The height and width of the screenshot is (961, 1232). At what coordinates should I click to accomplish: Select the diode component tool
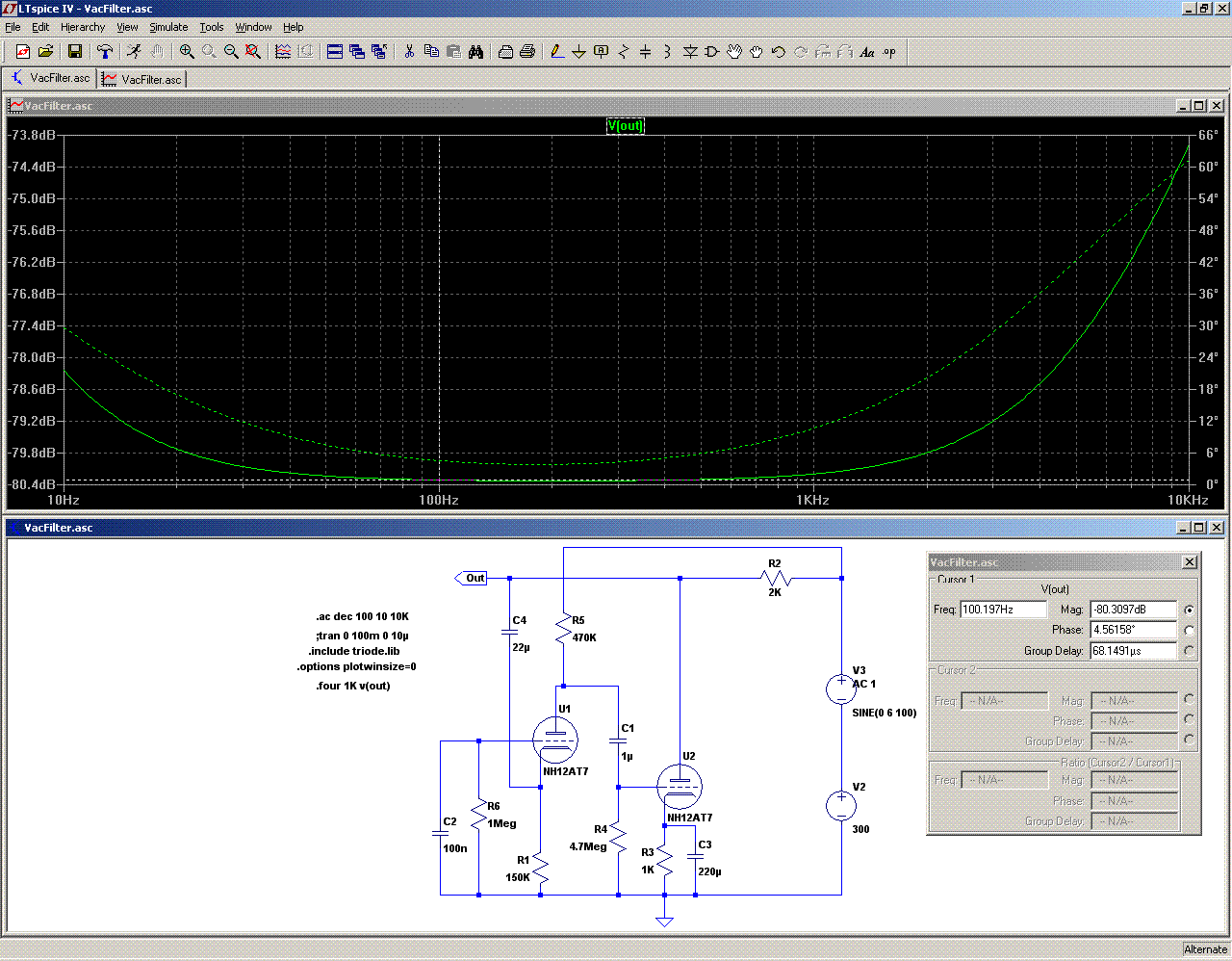690,52
